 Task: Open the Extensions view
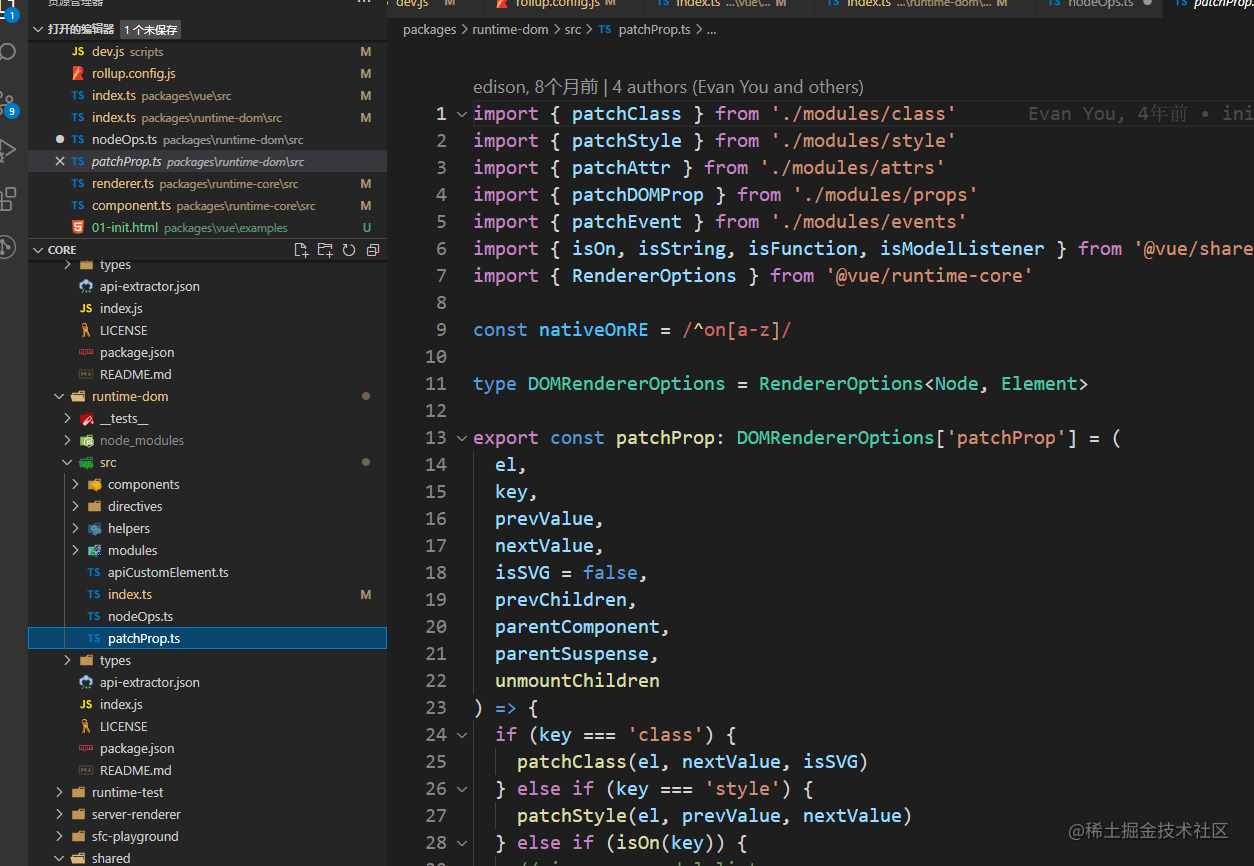pyautogui.click(x=8, y=198)
